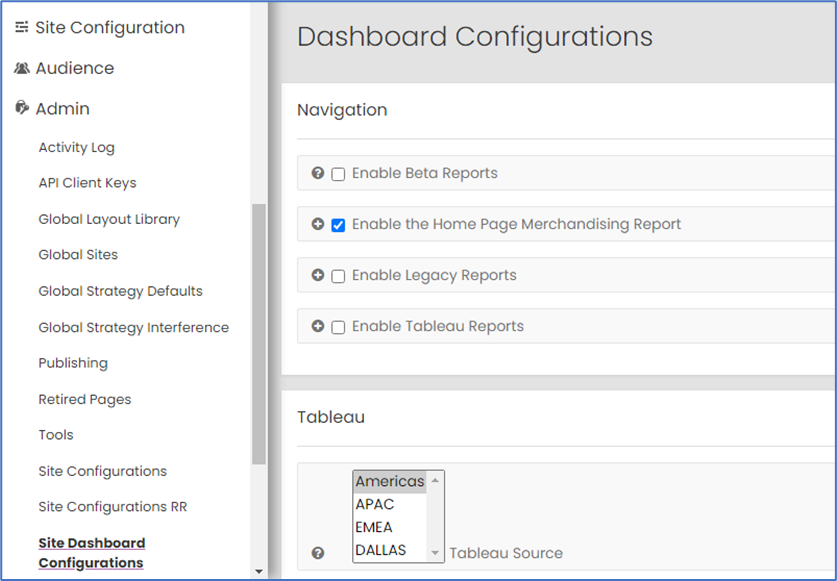
Task: Expand the Enable Tableau Reports plus icon
Action: pos(318,326)
